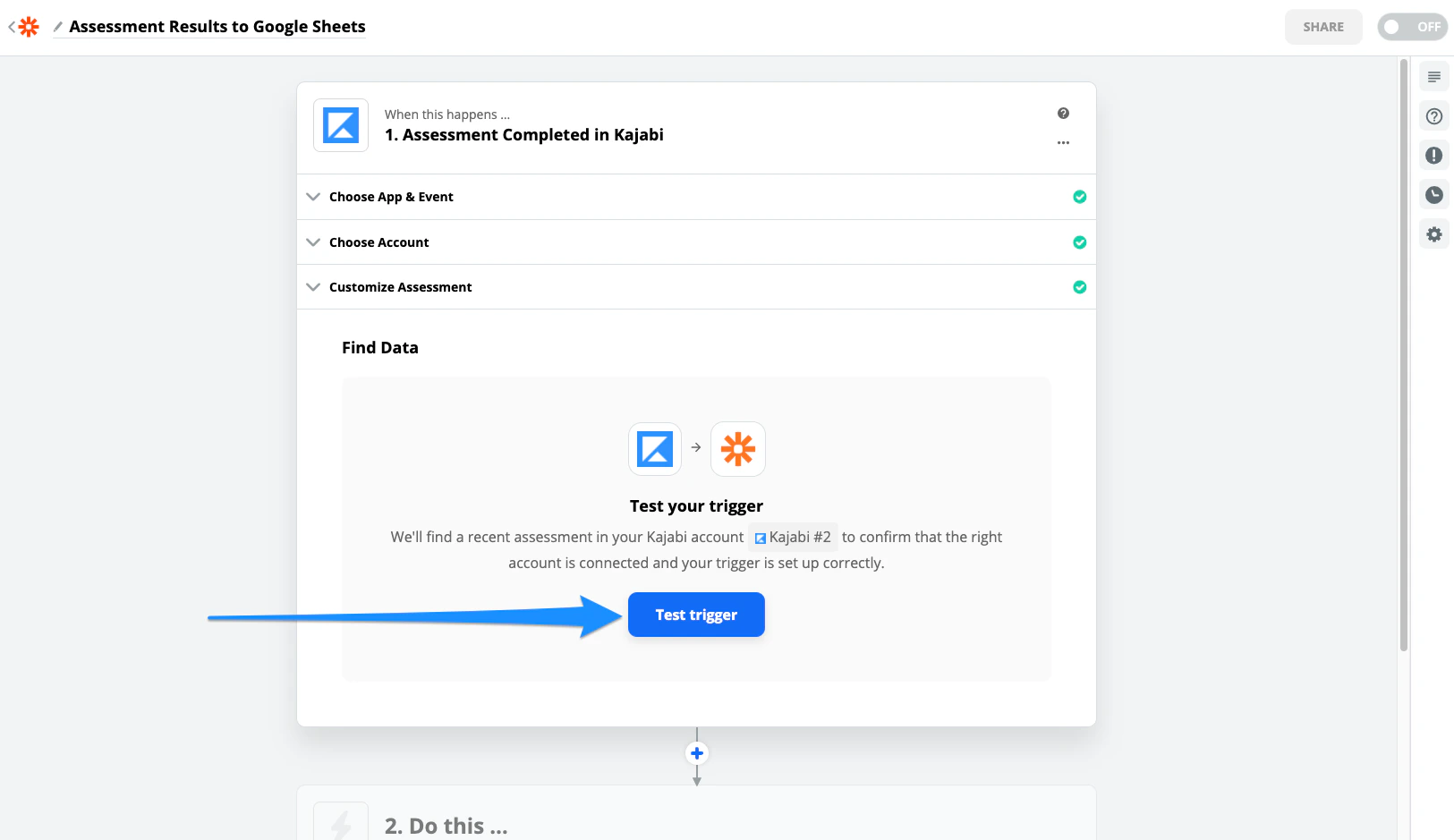Add a step with the plus button
Image resolution: width=1454 pixels, height=840 pixels.
point(697,753)
